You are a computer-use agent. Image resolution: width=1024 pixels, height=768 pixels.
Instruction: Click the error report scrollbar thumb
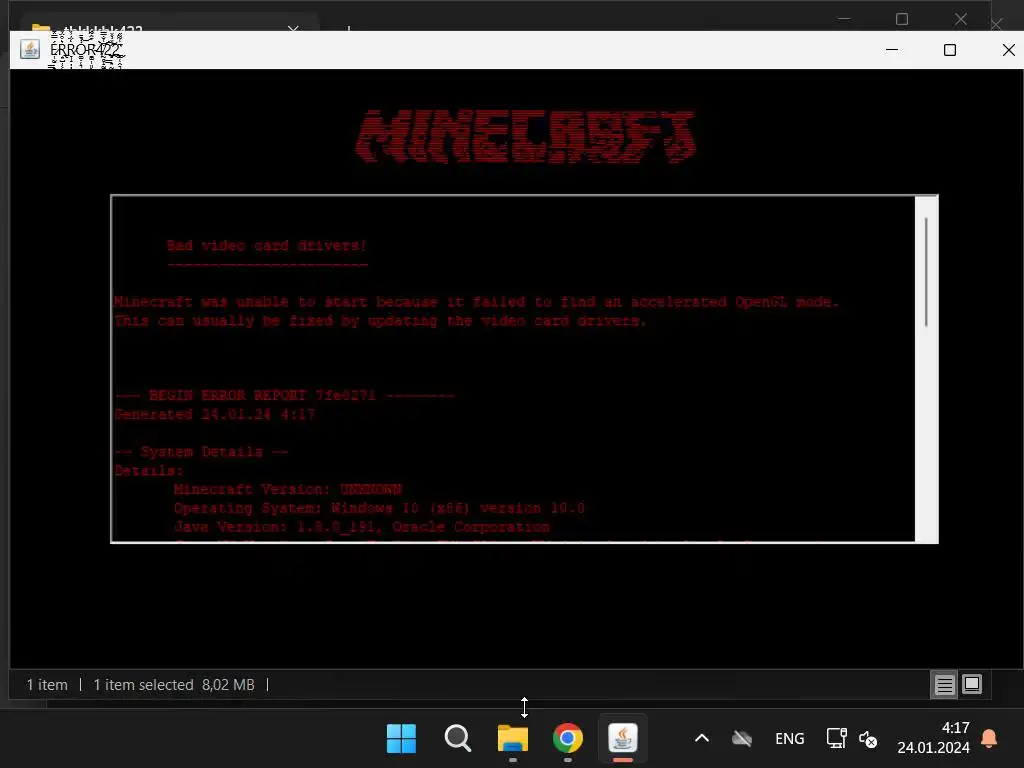click(x=926, y=272)
